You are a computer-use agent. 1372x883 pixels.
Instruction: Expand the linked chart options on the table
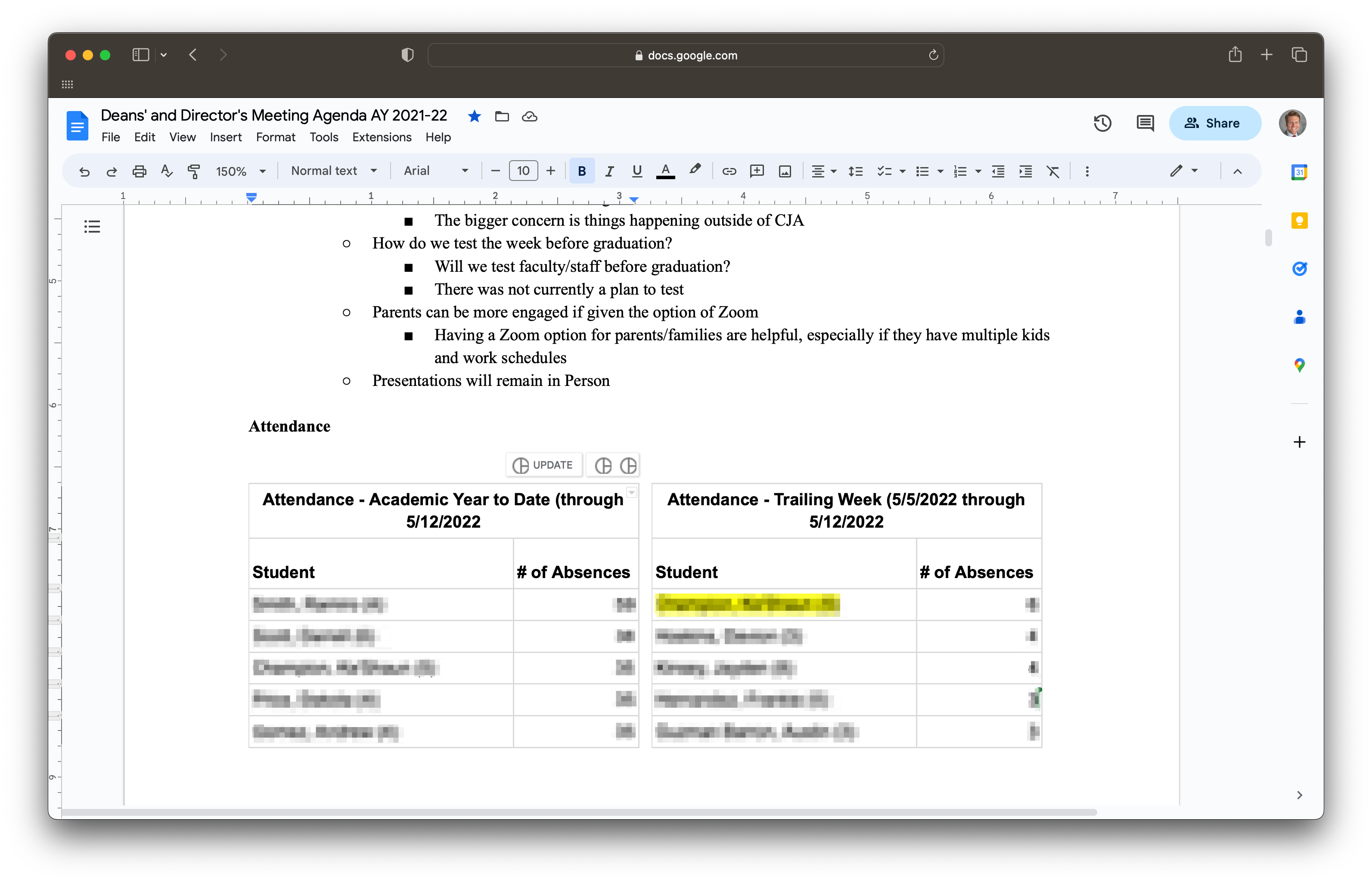tap(631, 492)
